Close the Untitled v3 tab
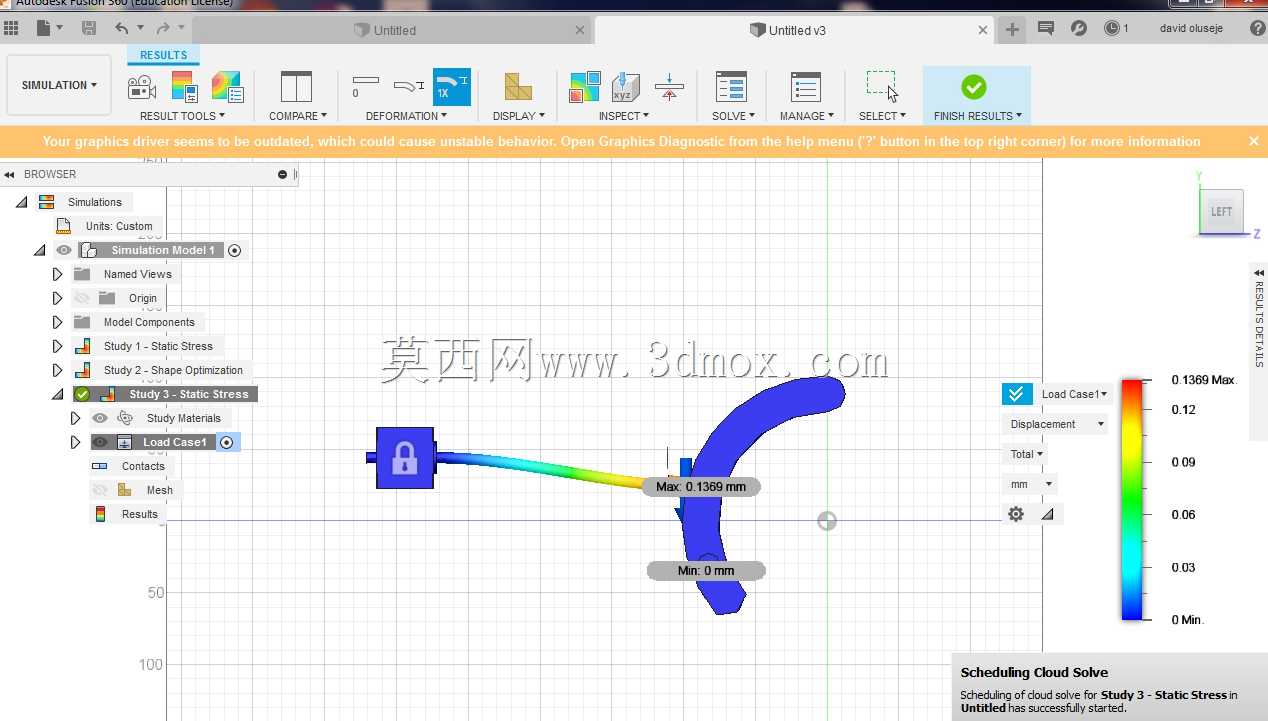This screenshot has width=1268, height=721. tap(982, 30)
